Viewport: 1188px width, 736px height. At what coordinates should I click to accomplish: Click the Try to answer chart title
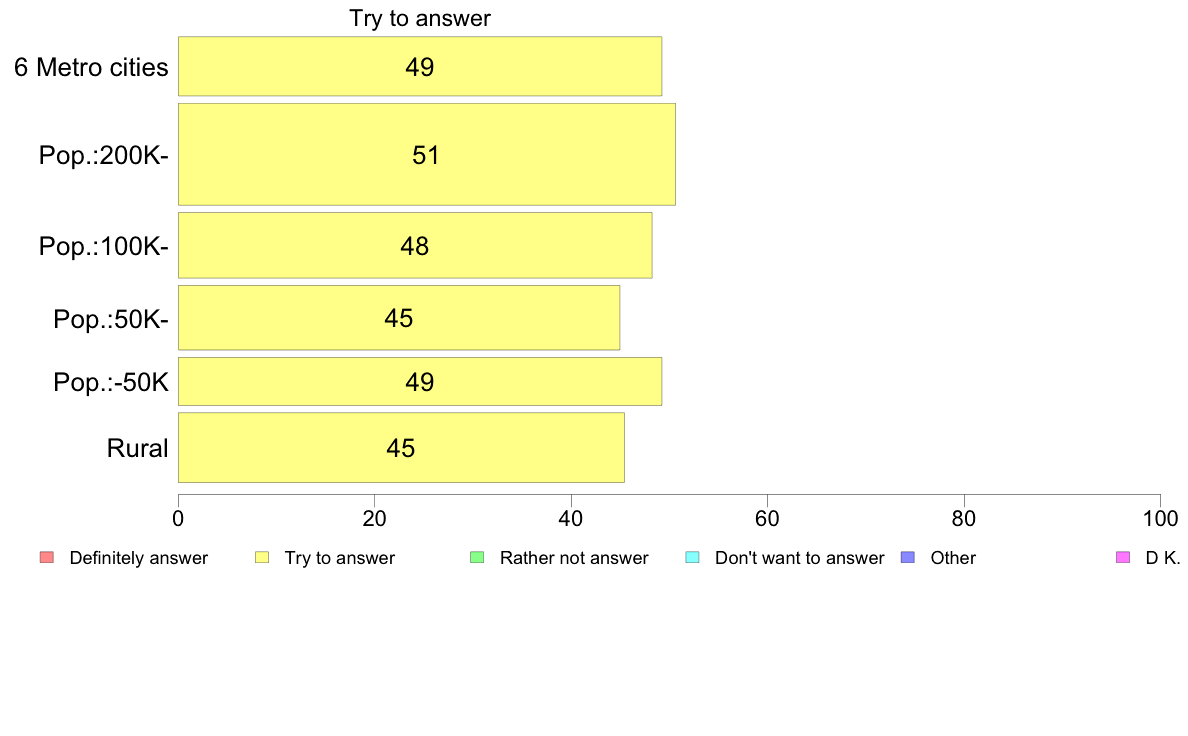tap(420, 18)
